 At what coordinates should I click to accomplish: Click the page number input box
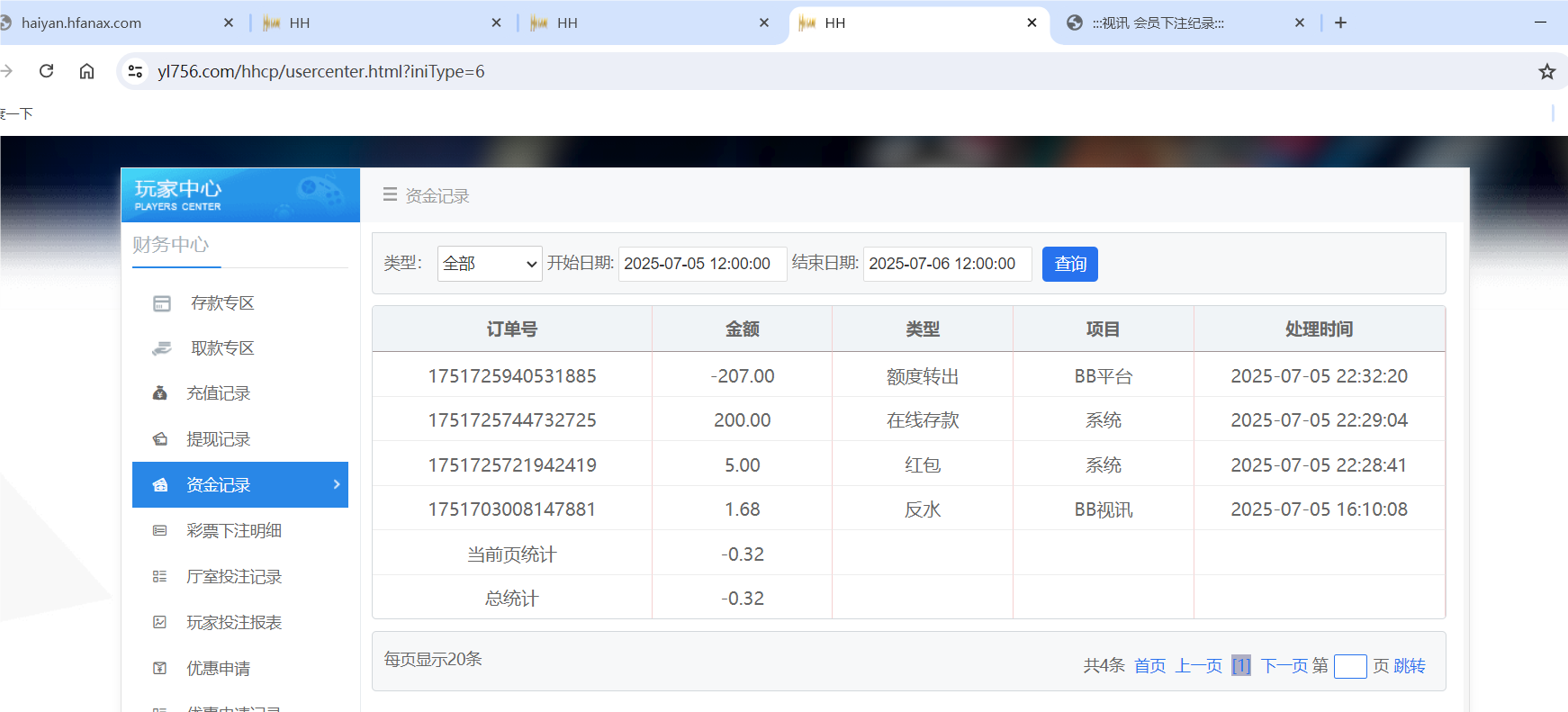(1349, 666)
